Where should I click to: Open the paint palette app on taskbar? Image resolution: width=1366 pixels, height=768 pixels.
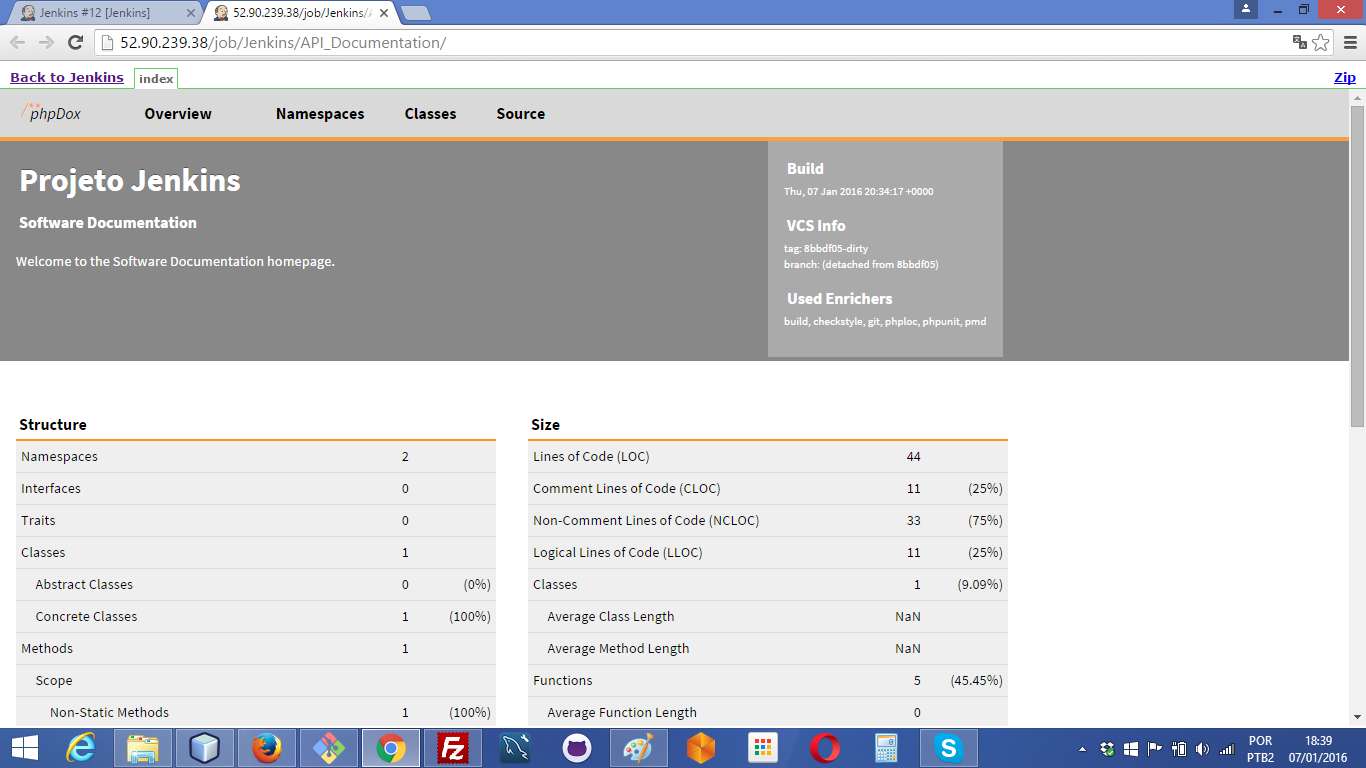(x=639, y=748)
